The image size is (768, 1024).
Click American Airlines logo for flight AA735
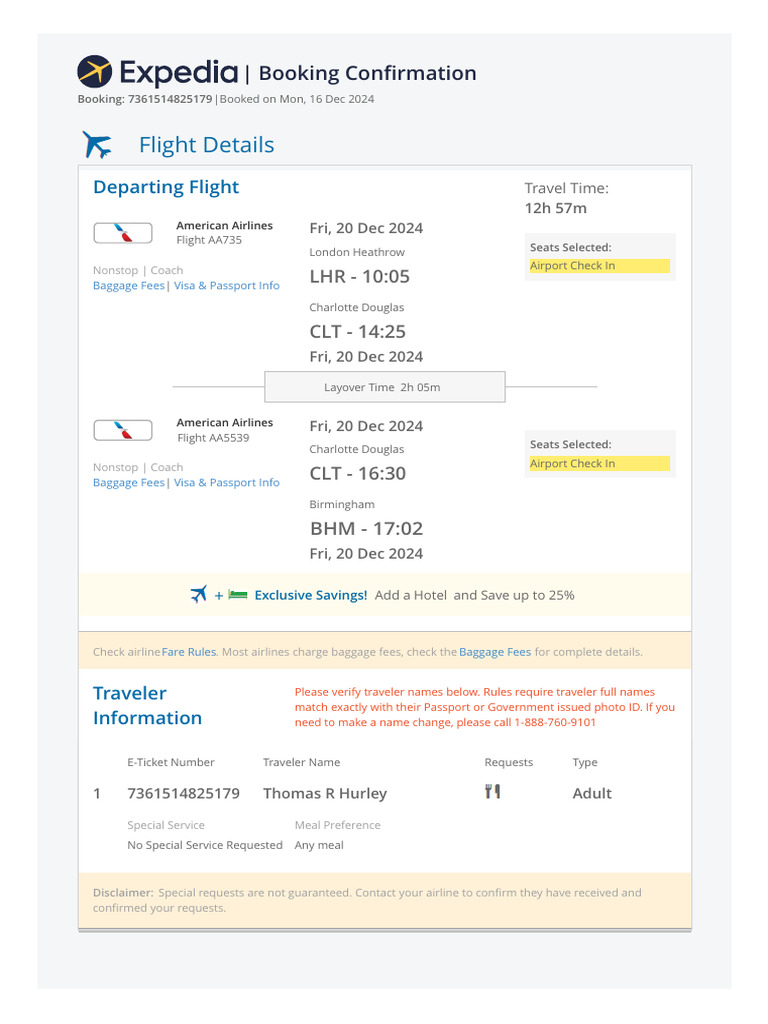[122, 233]
